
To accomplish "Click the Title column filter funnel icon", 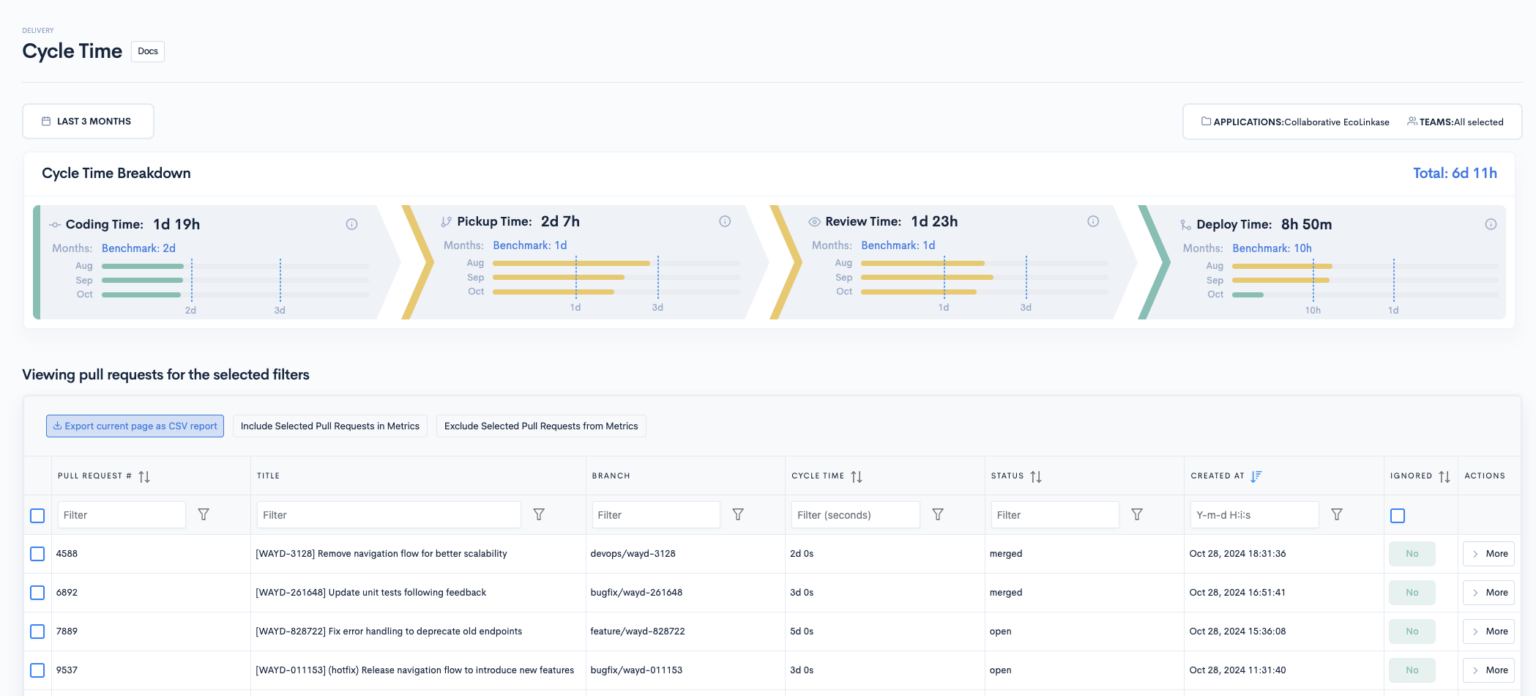I will coord(539,514).
